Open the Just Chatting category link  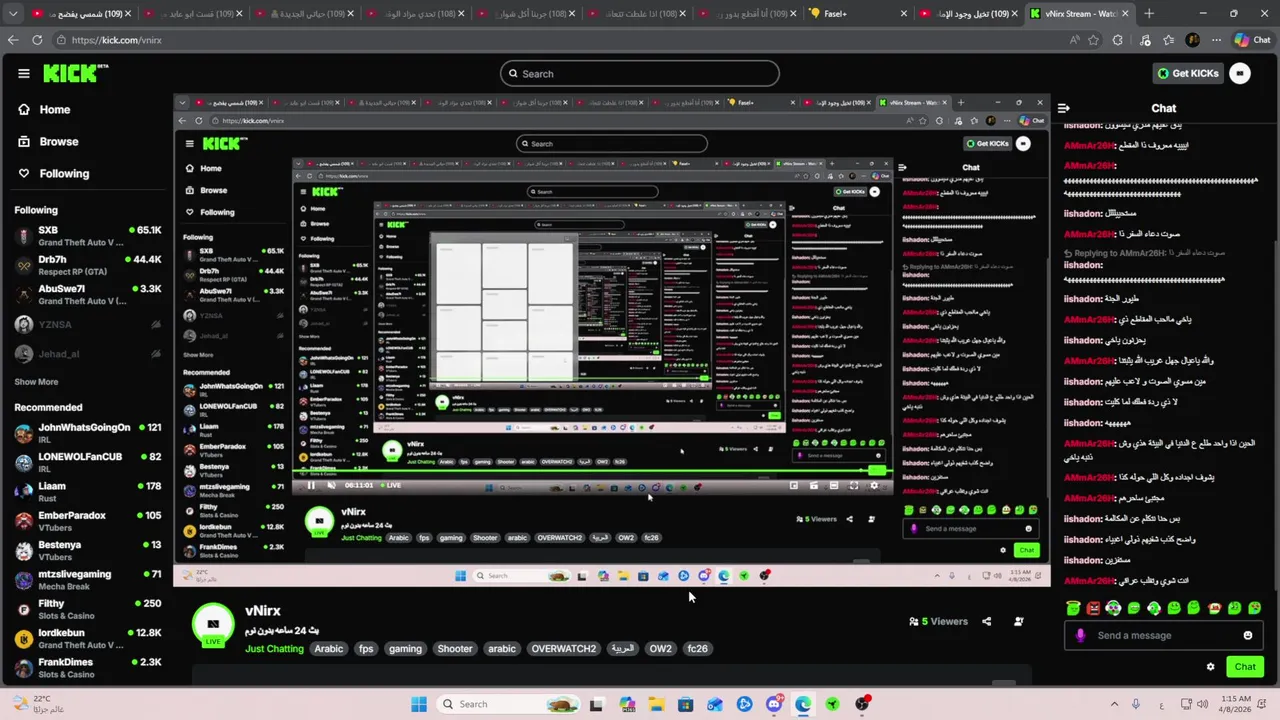[274, 649]
